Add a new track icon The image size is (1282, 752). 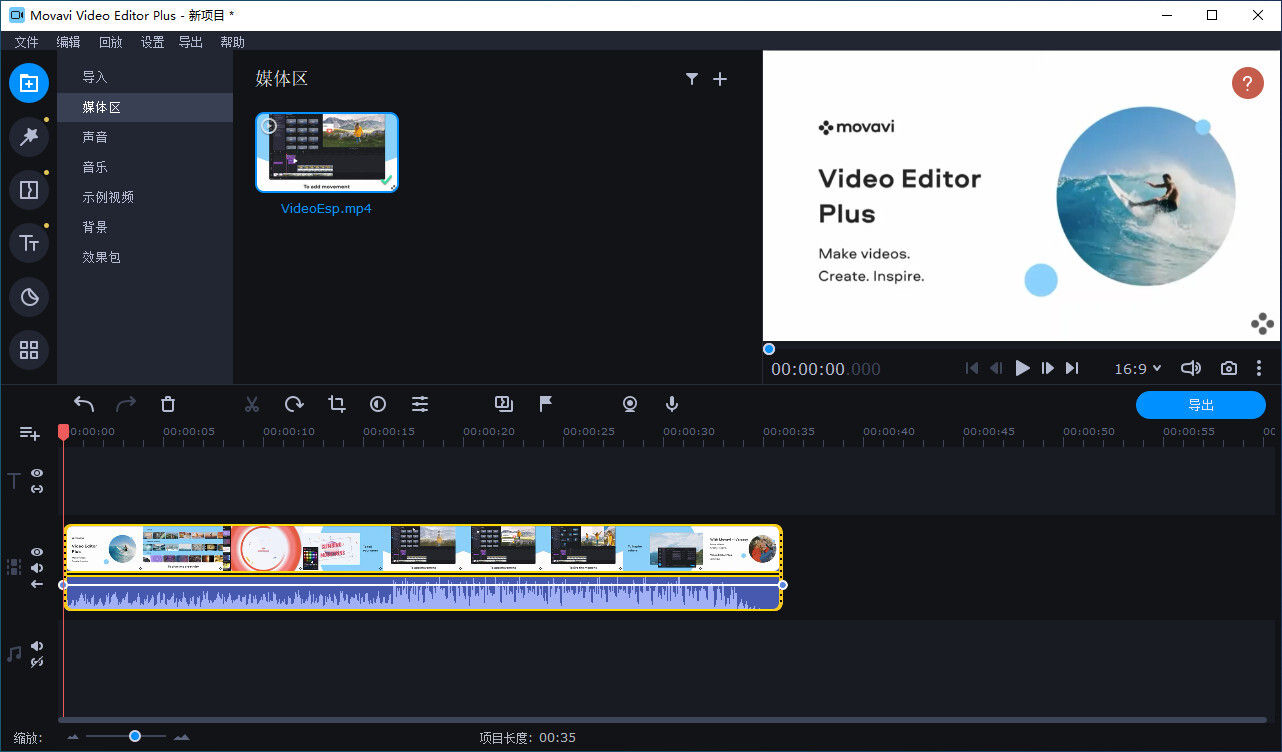tap(30, 433)
